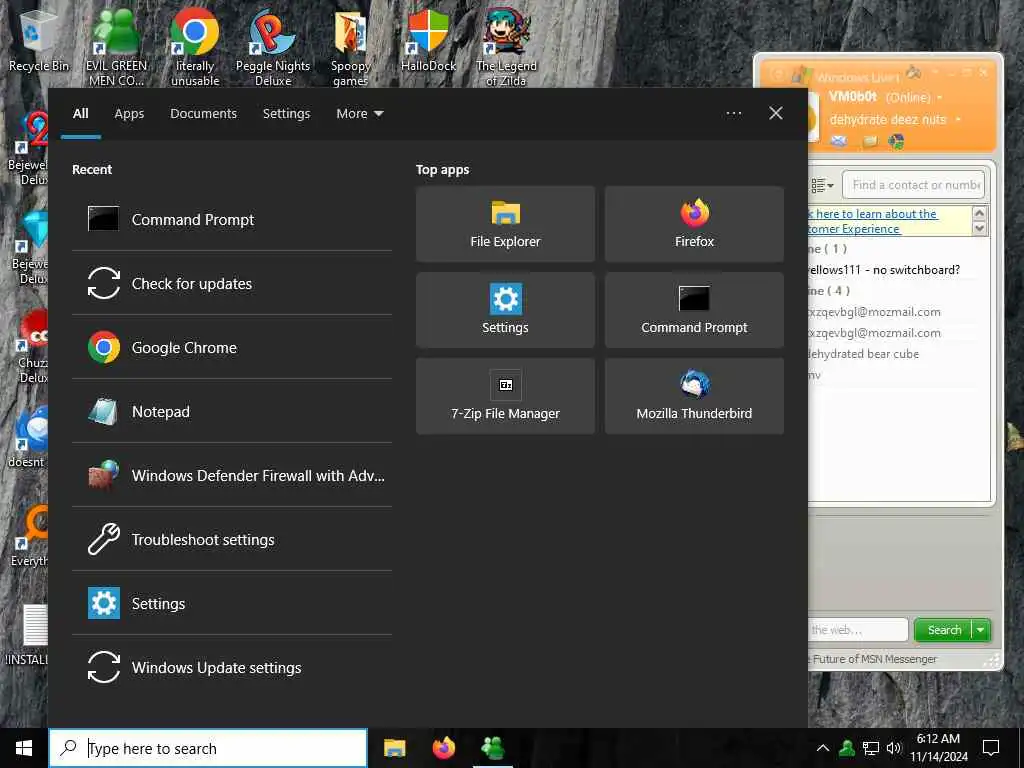Open search options ellipsis menu
Image resolution: width=1024 pixels, height=768 pixels.
[733, 114]
